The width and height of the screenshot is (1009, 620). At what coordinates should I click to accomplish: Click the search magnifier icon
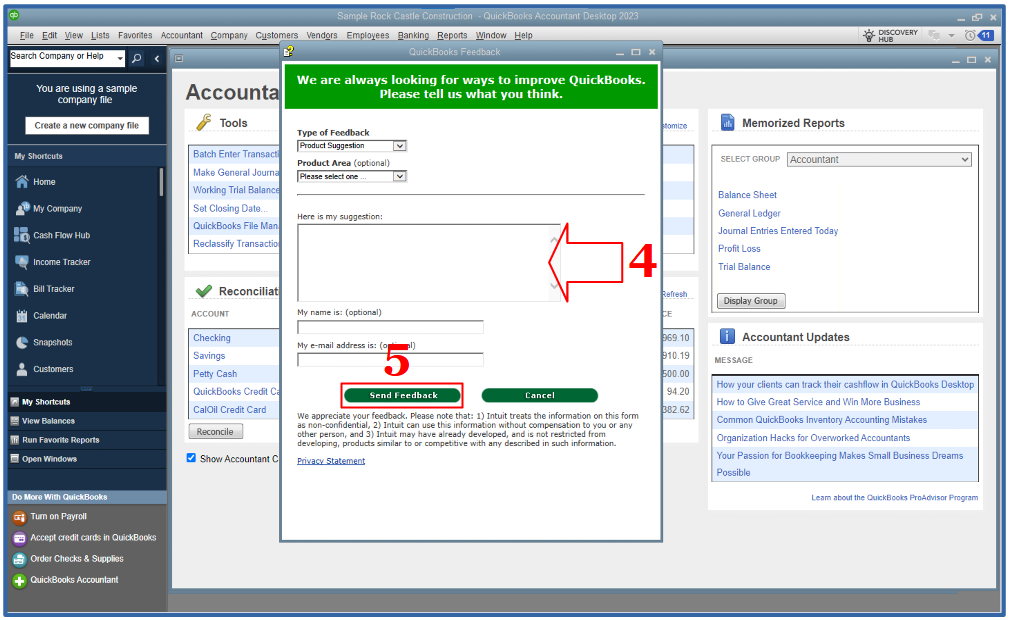tap(136, 59)
